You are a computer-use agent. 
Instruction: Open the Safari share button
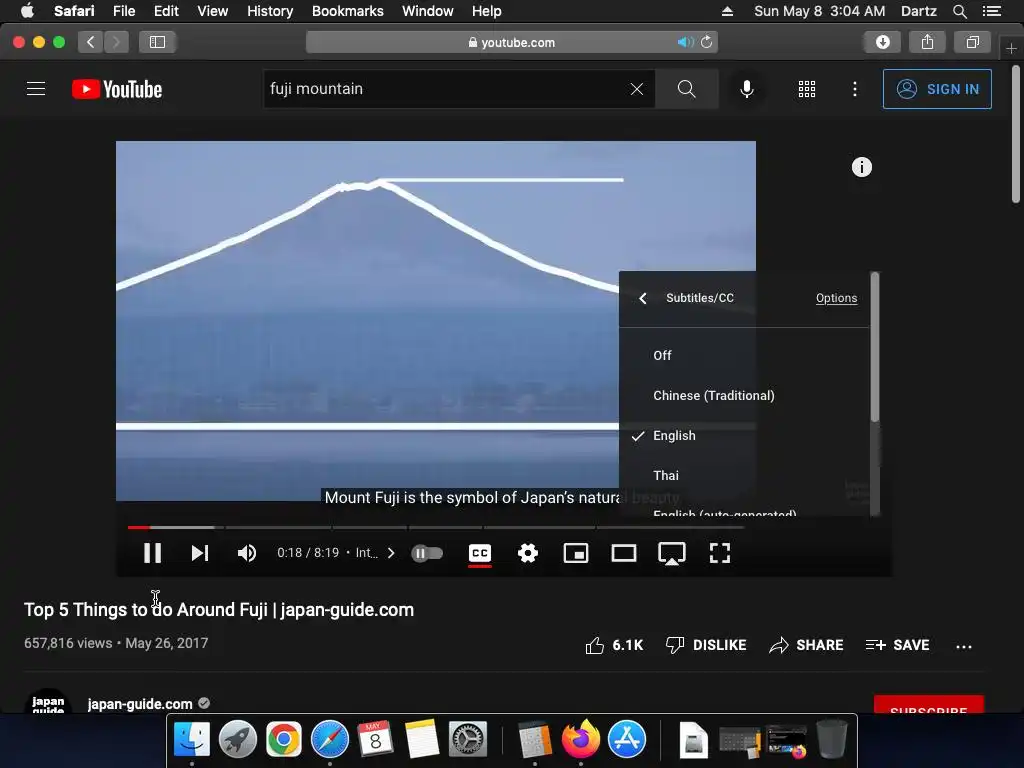(927, 42)
